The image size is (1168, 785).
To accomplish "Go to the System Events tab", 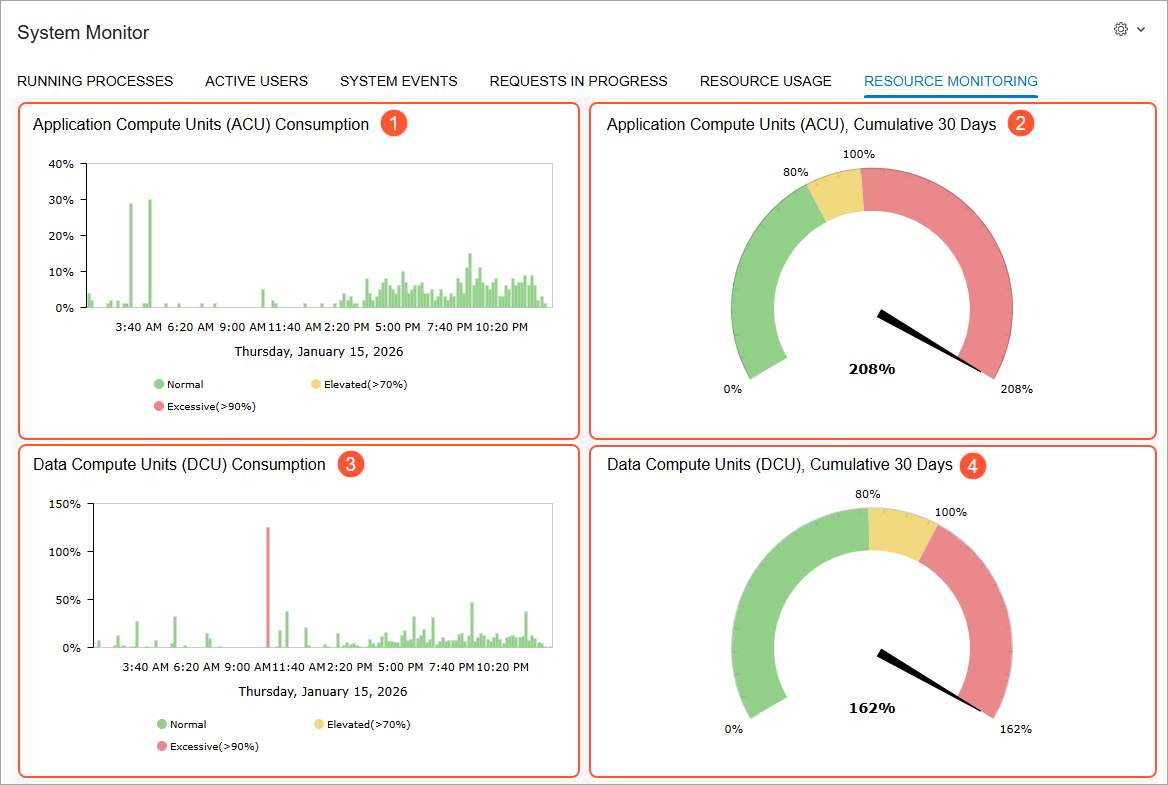I will click(x=399, y=81).
